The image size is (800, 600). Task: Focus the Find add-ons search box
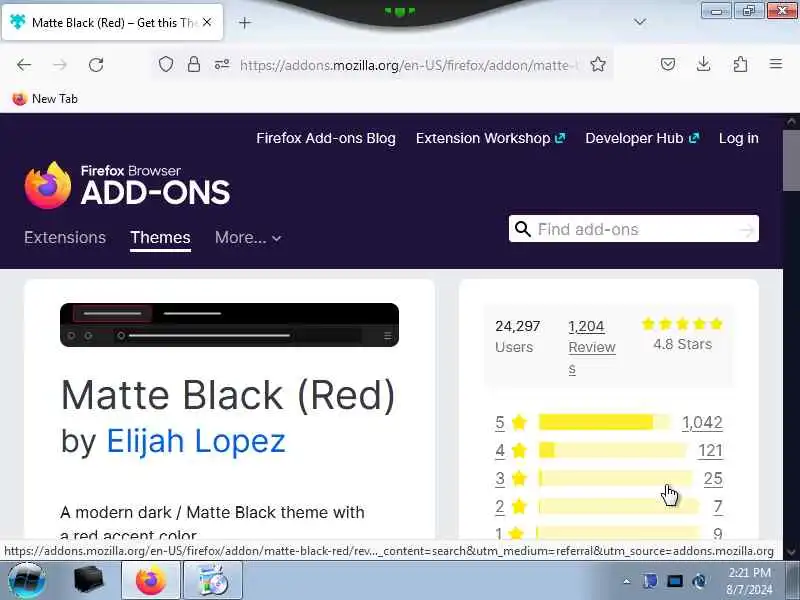point(635,229)
